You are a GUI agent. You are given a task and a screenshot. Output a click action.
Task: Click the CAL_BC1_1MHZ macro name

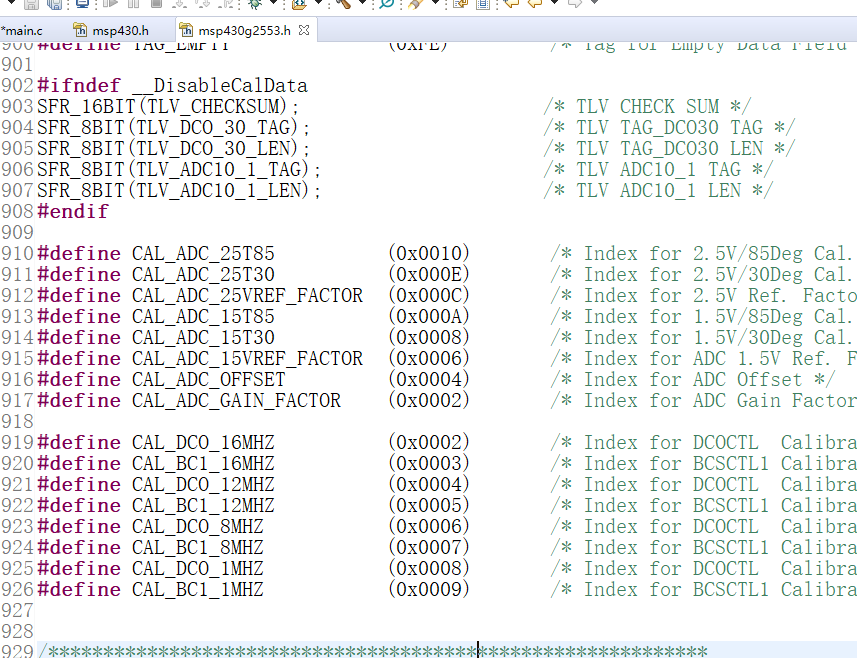(198, 590)
